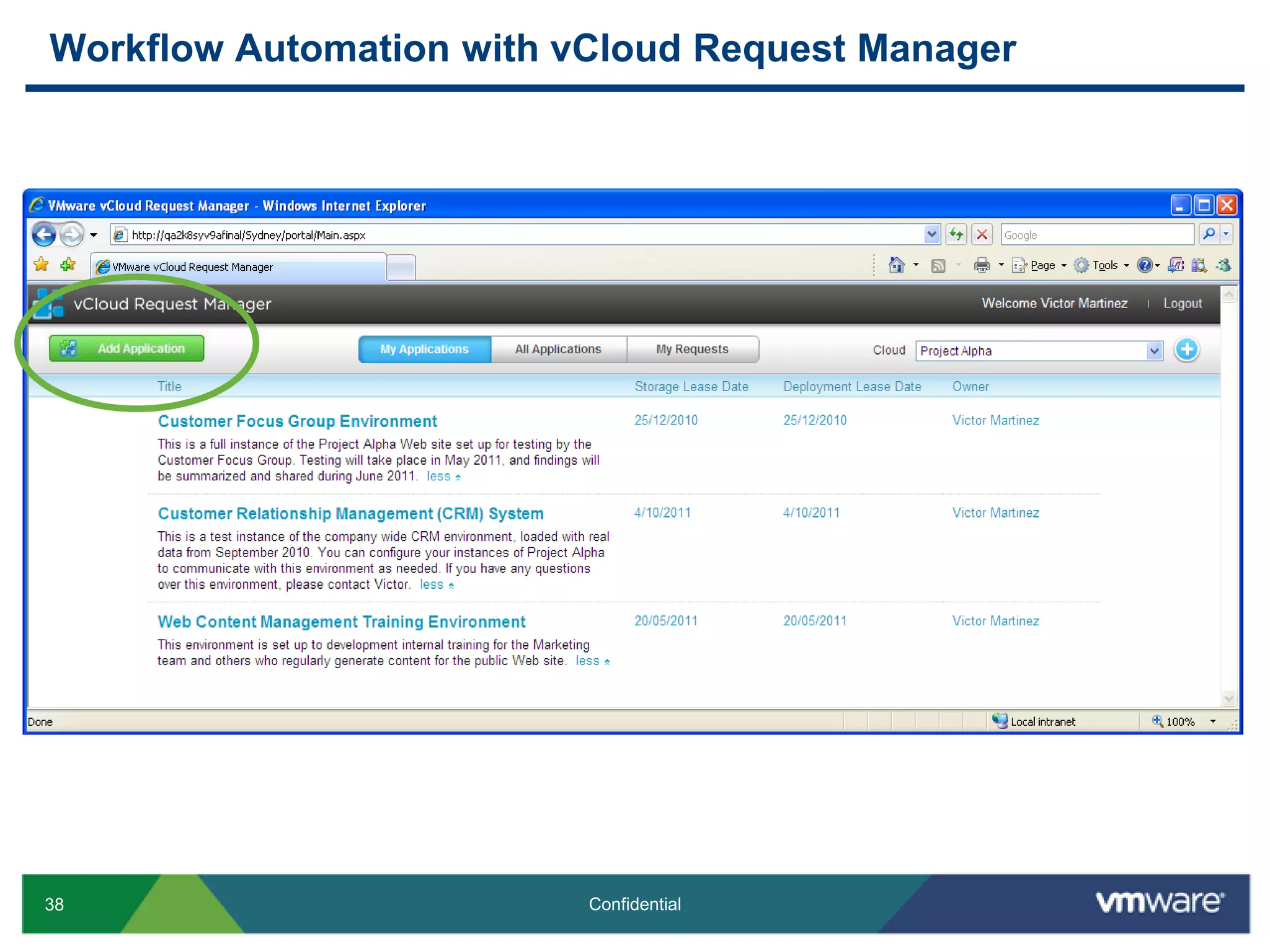Click the scrollbar down arrow
Viewport: 1270px width, 952px height.
(x=1228, y=699)
